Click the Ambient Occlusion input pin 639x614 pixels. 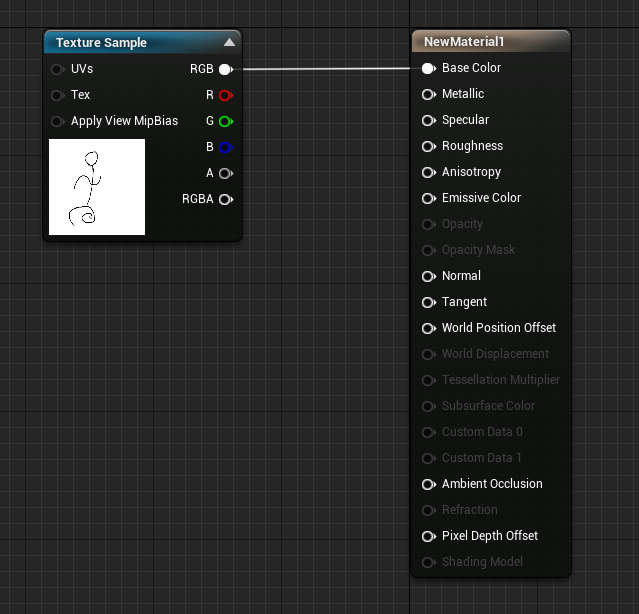(428, 484)
